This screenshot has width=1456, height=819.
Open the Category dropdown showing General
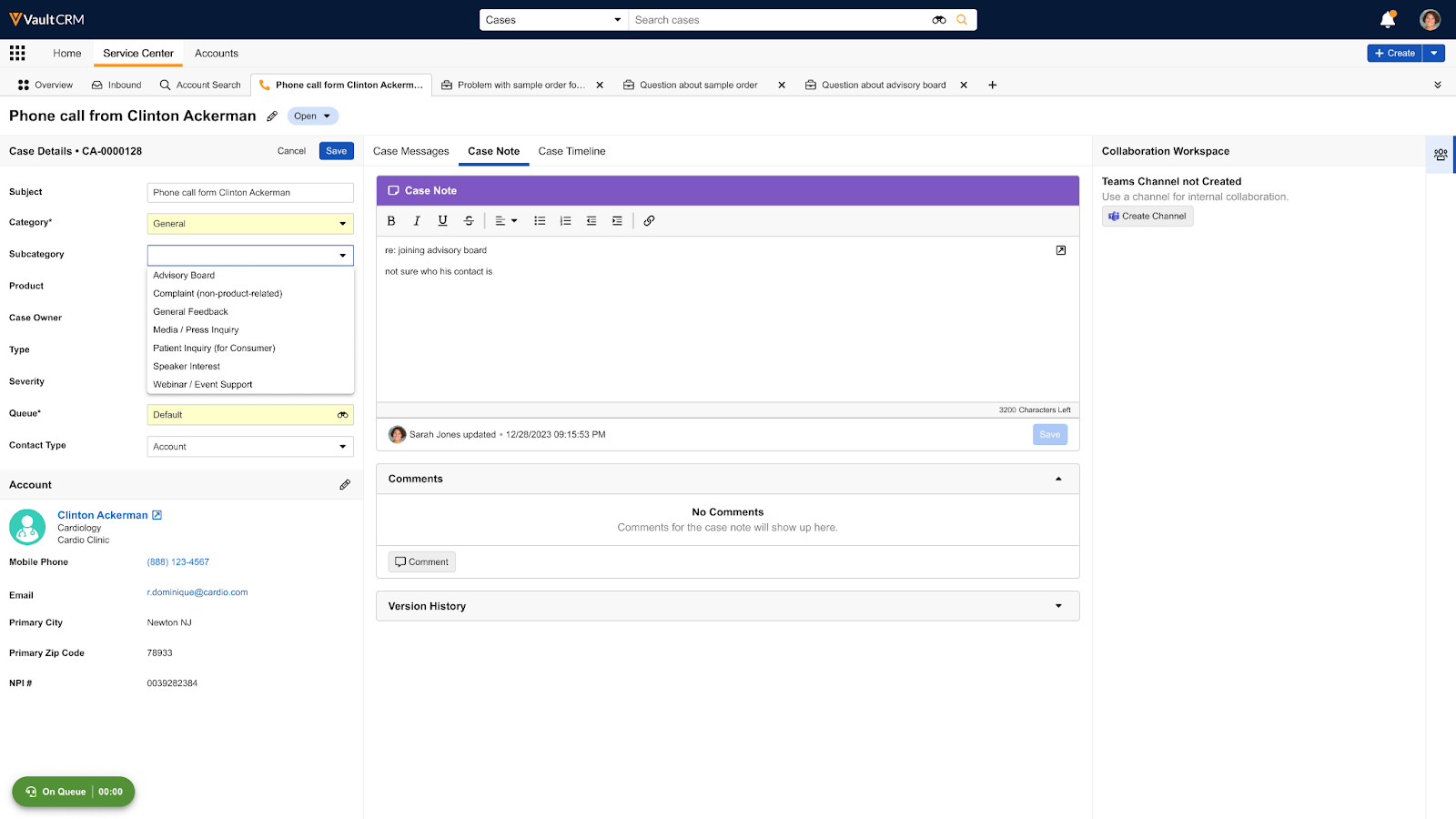tap(250, 224)
